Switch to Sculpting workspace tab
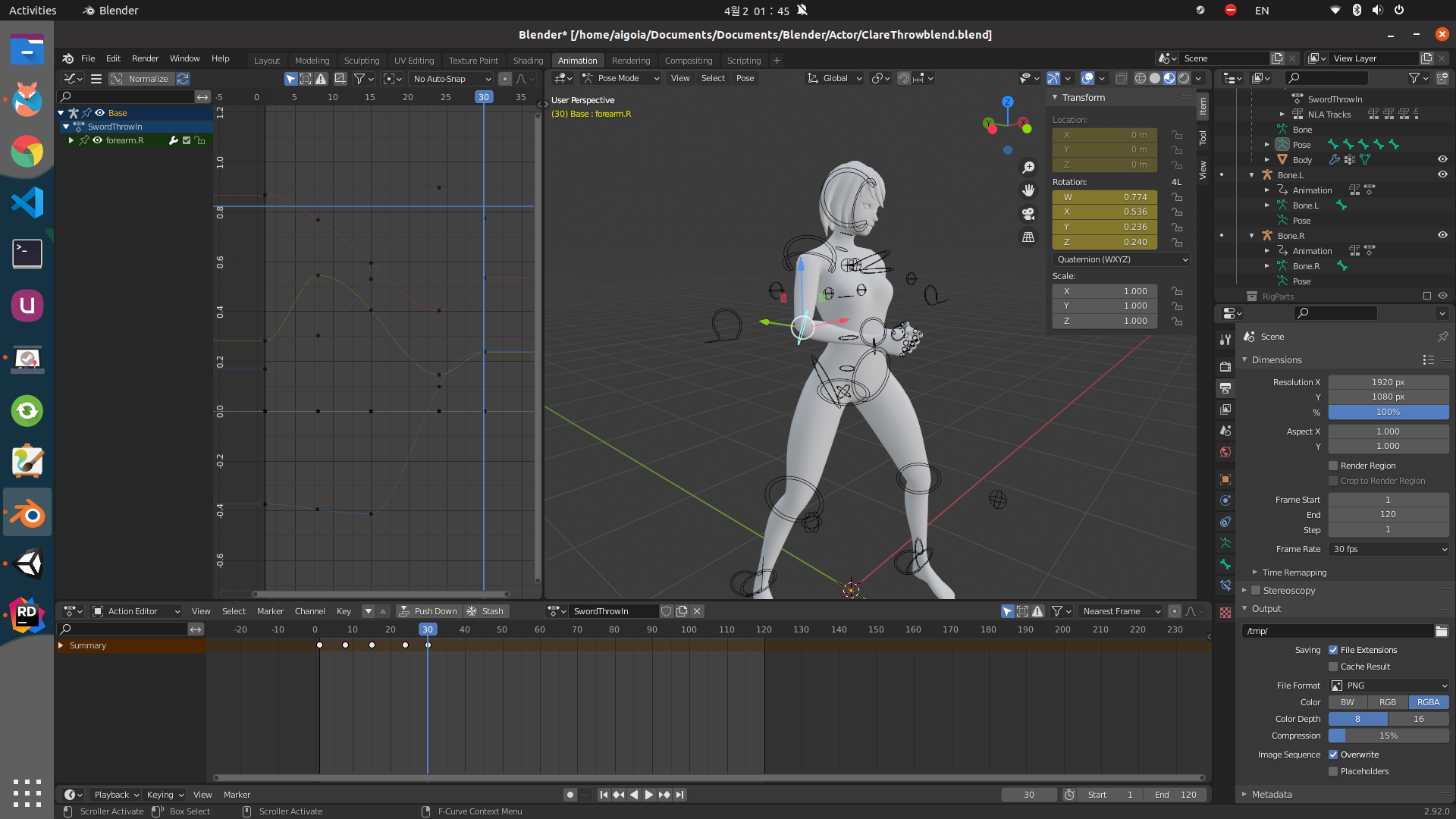 pos(362,61)
